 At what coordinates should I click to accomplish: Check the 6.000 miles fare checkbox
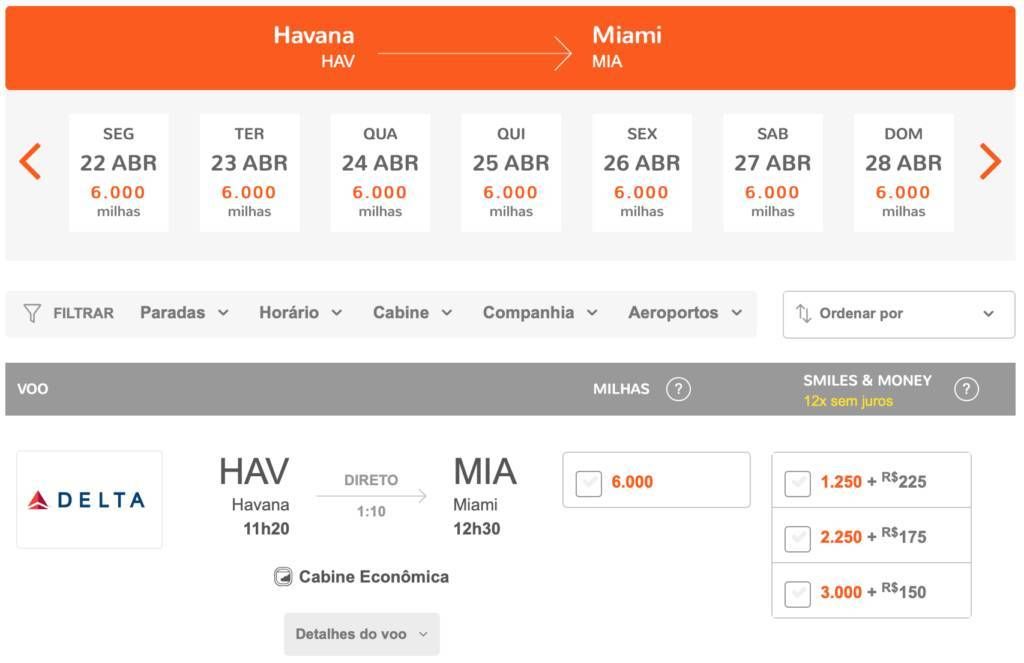pos(588,483)
